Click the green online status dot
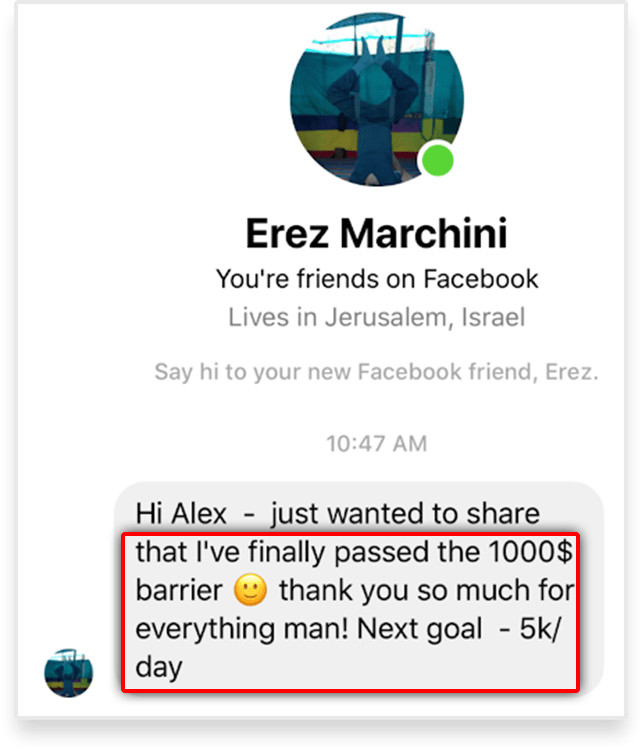642x750 pixels. pos(438,160)
